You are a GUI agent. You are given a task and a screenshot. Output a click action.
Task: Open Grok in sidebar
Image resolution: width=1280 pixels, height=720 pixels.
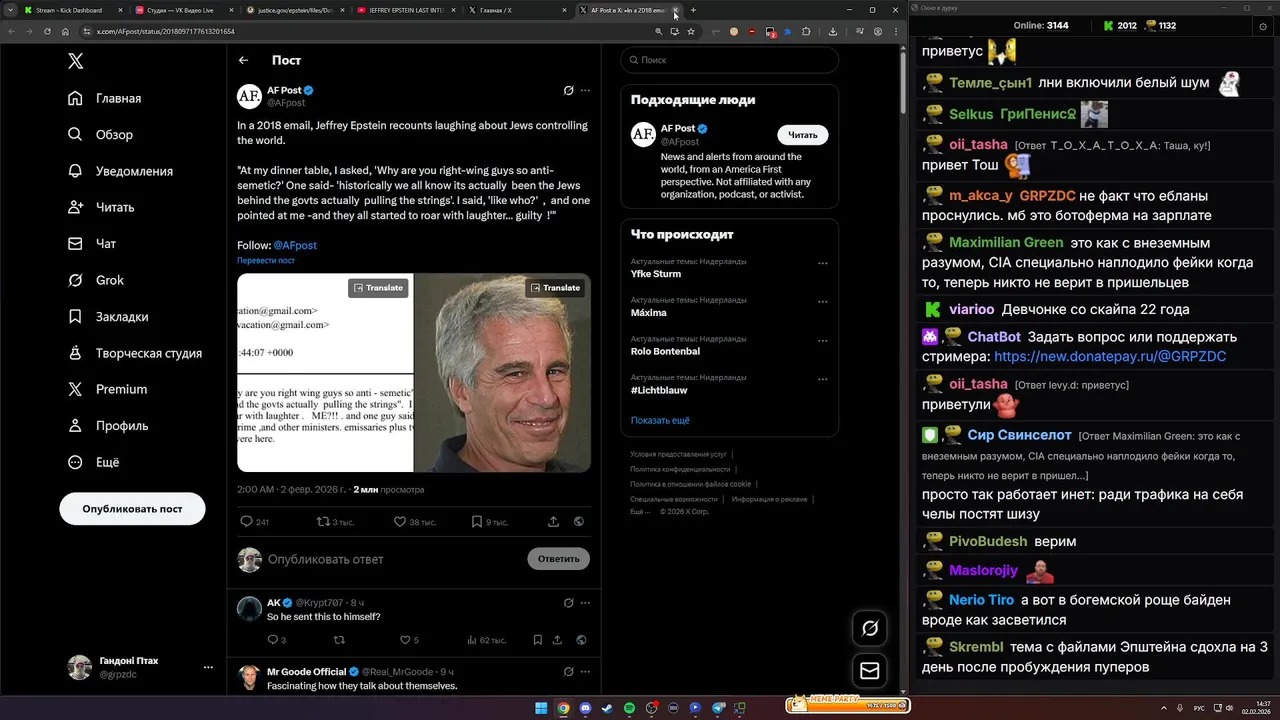(x=96, y=280)
